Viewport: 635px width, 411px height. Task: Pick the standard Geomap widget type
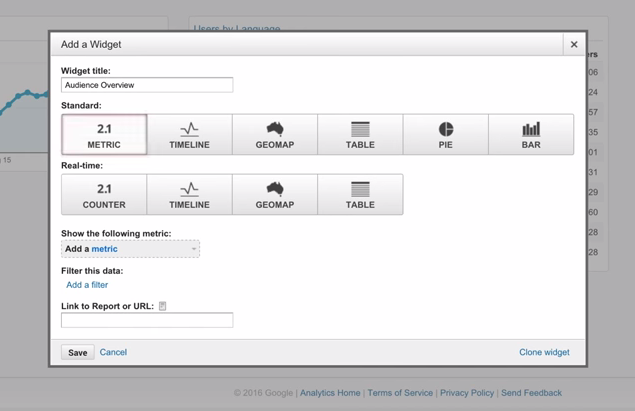click(x=275, y=134)
